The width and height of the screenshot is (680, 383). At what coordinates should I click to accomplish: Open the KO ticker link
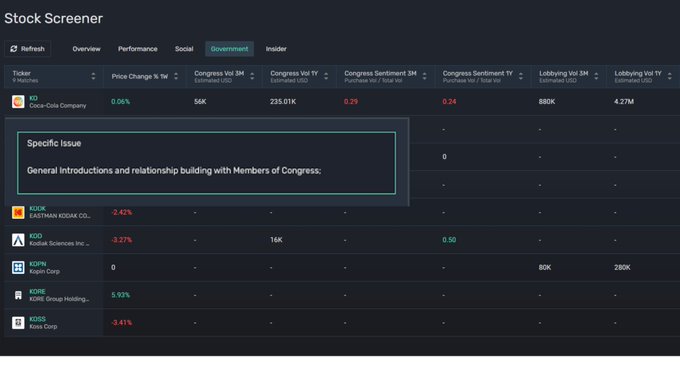33,98
